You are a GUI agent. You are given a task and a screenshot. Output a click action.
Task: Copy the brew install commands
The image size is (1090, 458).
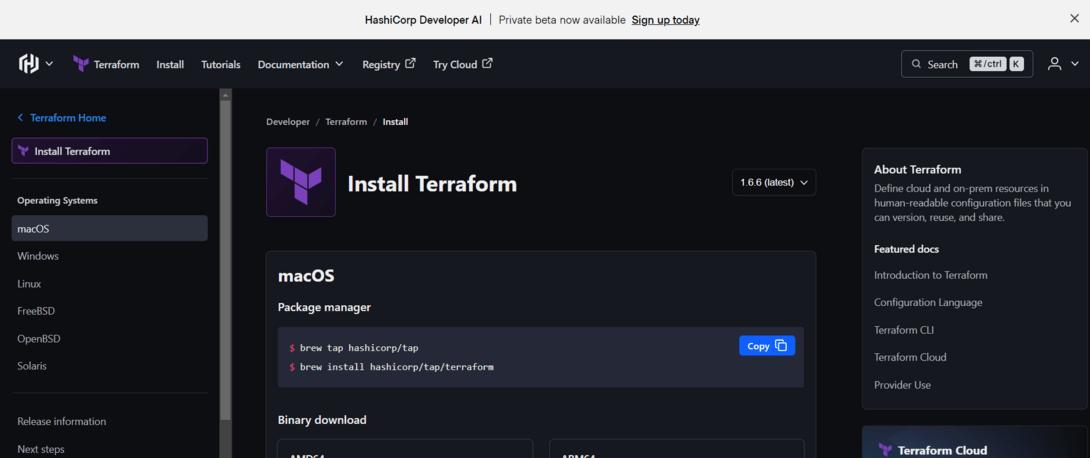point(767,345)
